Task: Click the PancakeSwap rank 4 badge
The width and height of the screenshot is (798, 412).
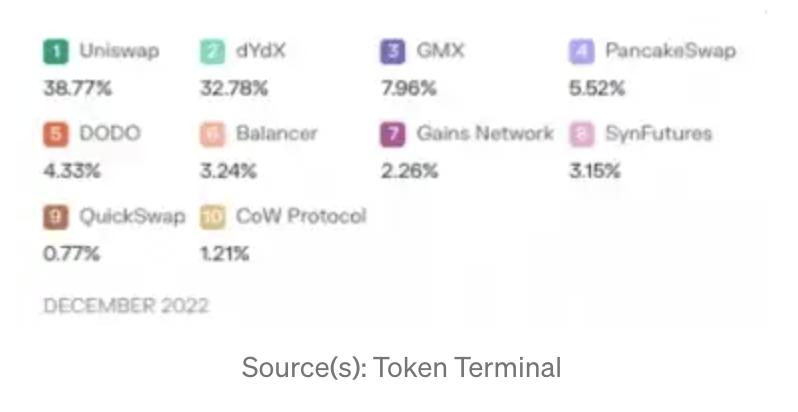Action: [582, 52]
